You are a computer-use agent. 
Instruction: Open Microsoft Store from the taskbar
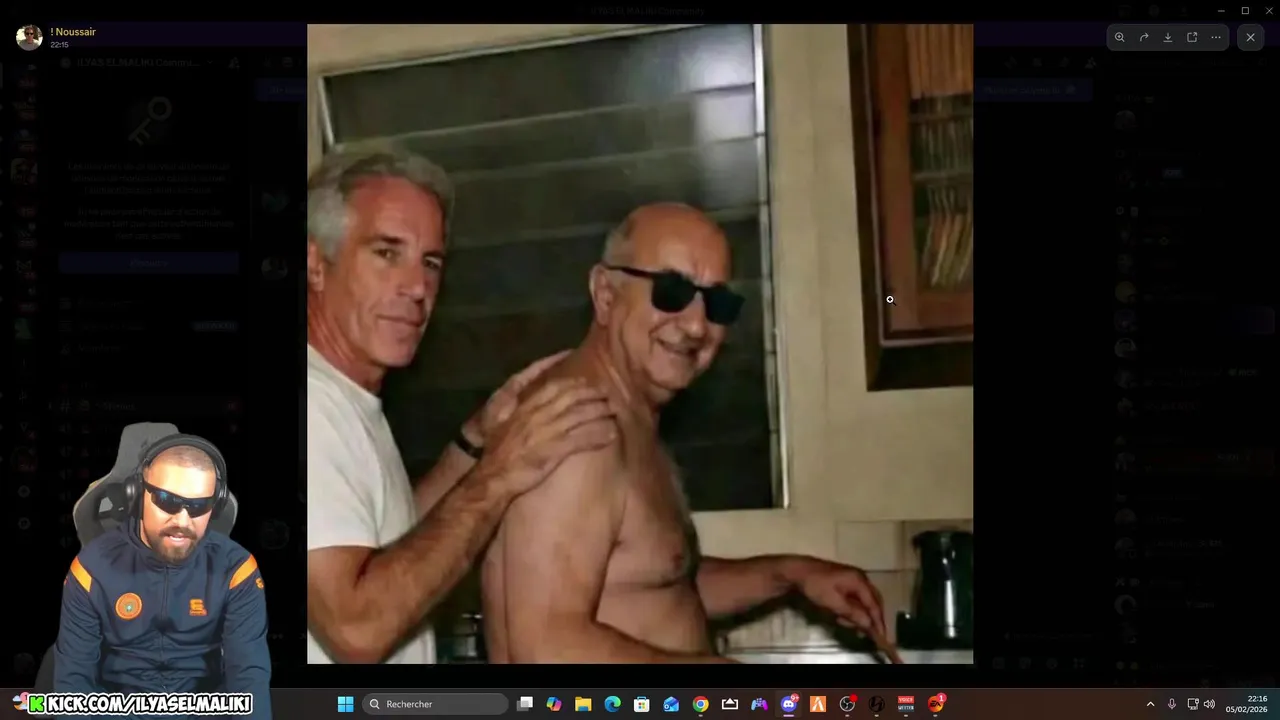tap(642, 704)
